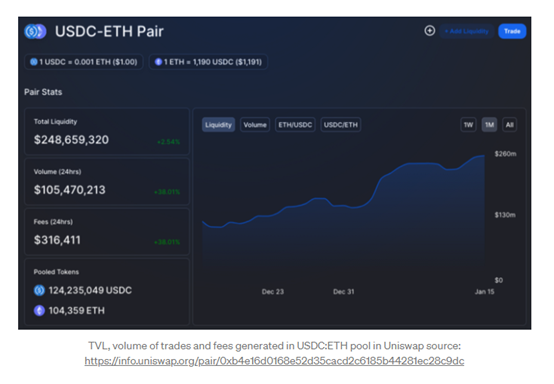Set chart range to All
The width and height of the screenshot is (554, 384).
point(509,125)
